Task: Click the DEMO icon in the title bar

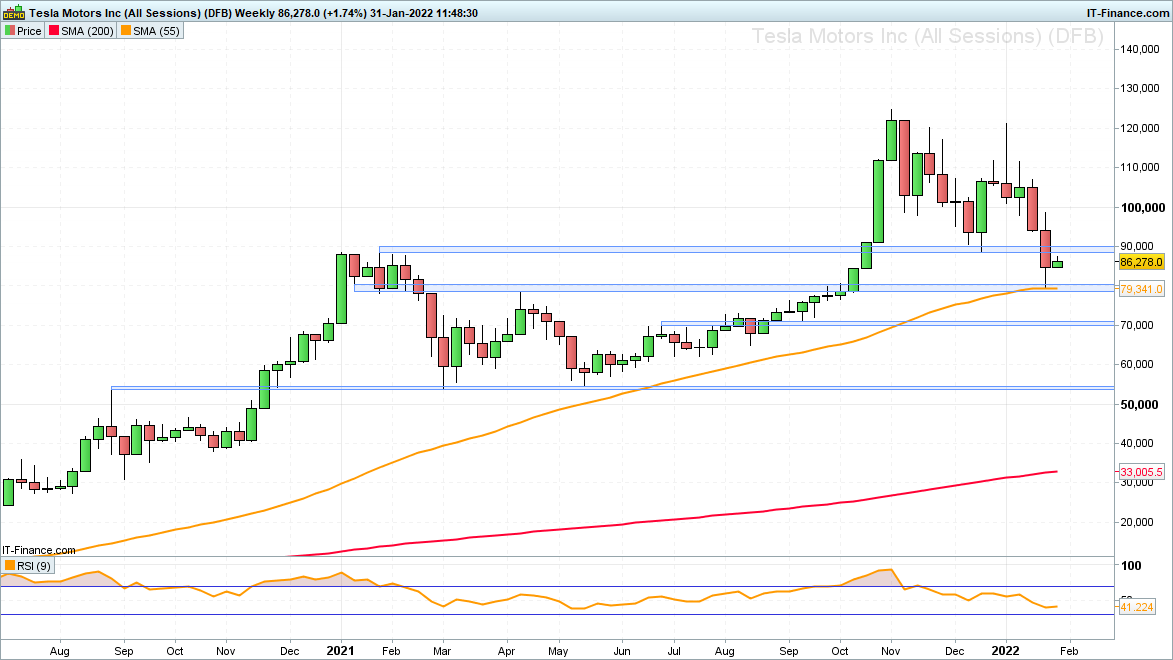Action: [x=14, y=13]
